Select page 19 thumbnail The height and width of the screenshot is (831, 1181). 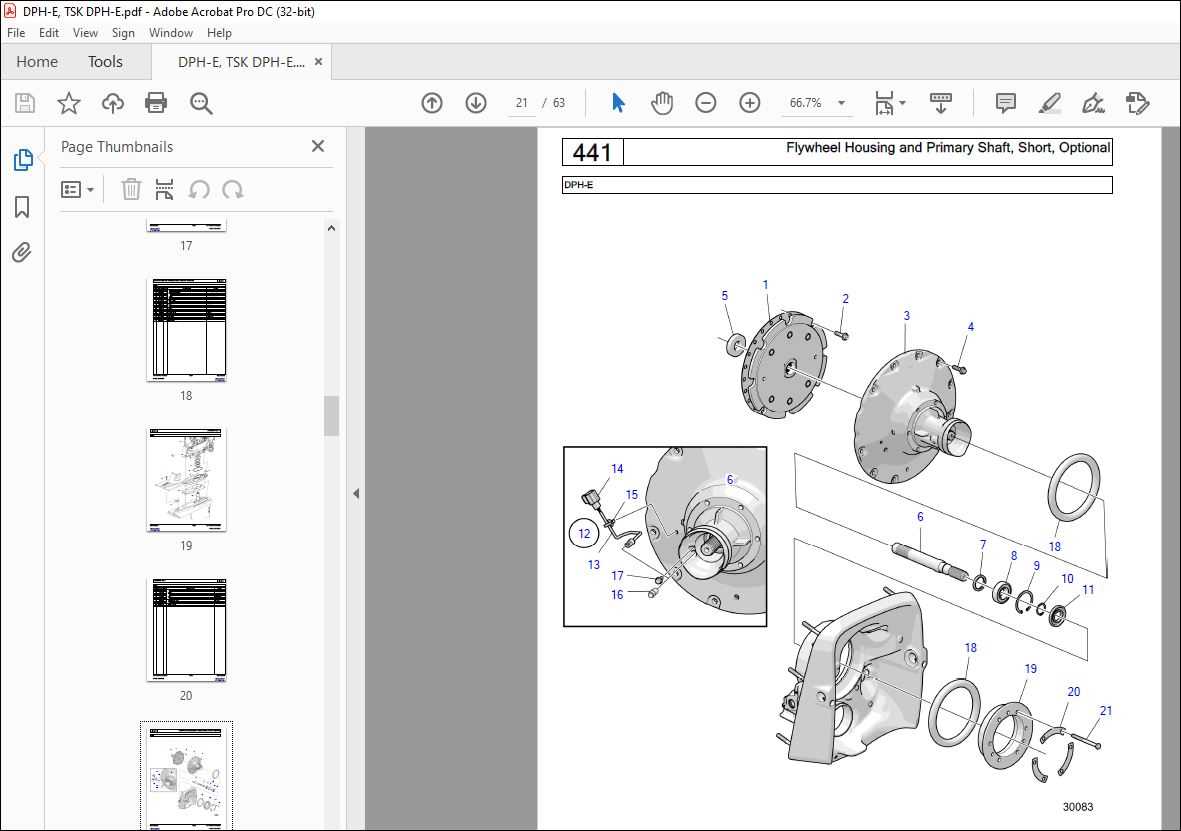[x=186, y=480]
